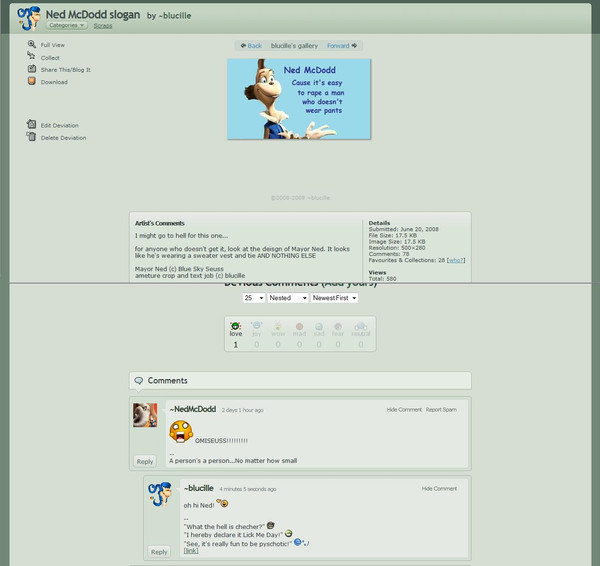Click the Full View text link

[53, 45]
